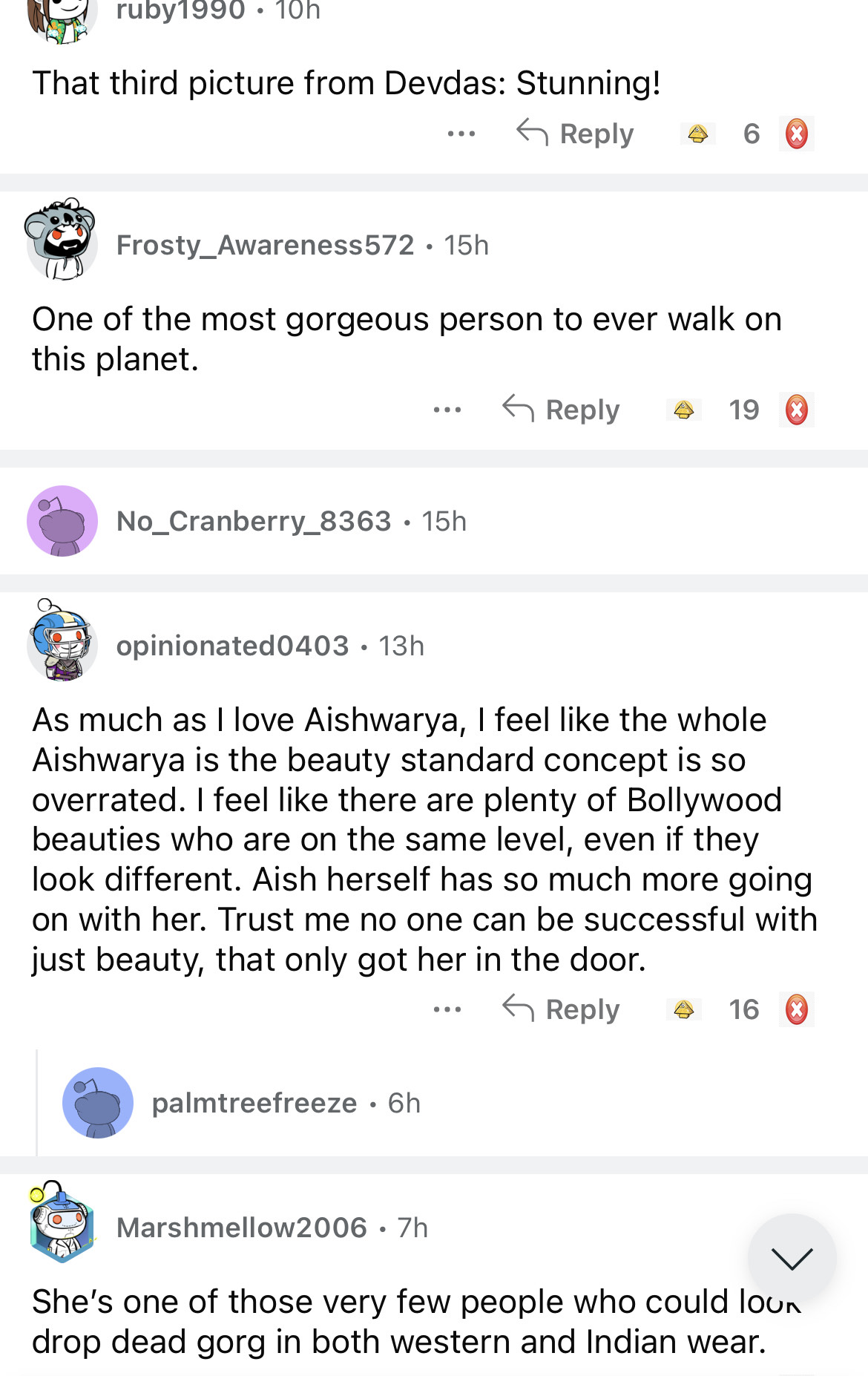868x1376 pixels.
Task: Upvote ruby1990's Devdas comment
Action: pyautogui.click(x=697, y=134)
